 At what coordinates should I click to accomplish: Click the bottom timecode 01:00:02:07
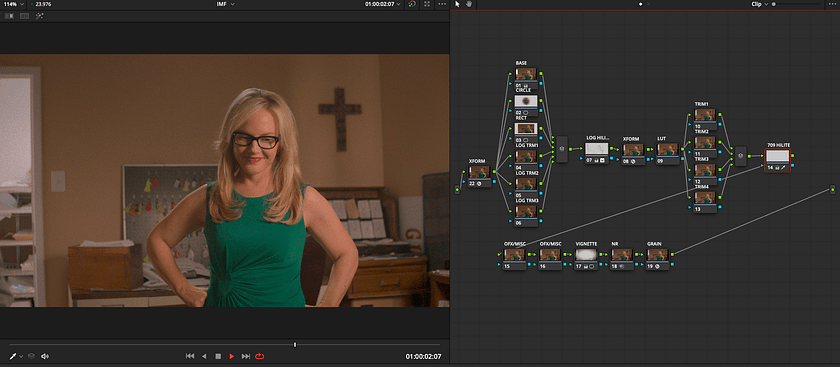pyautogui.click(x=423, y=356)
